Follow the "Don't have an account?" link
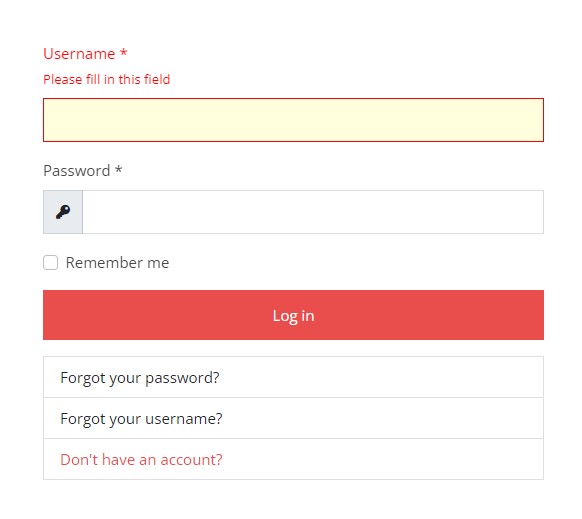This screenshot has height=519, width=582. (141, 460)
